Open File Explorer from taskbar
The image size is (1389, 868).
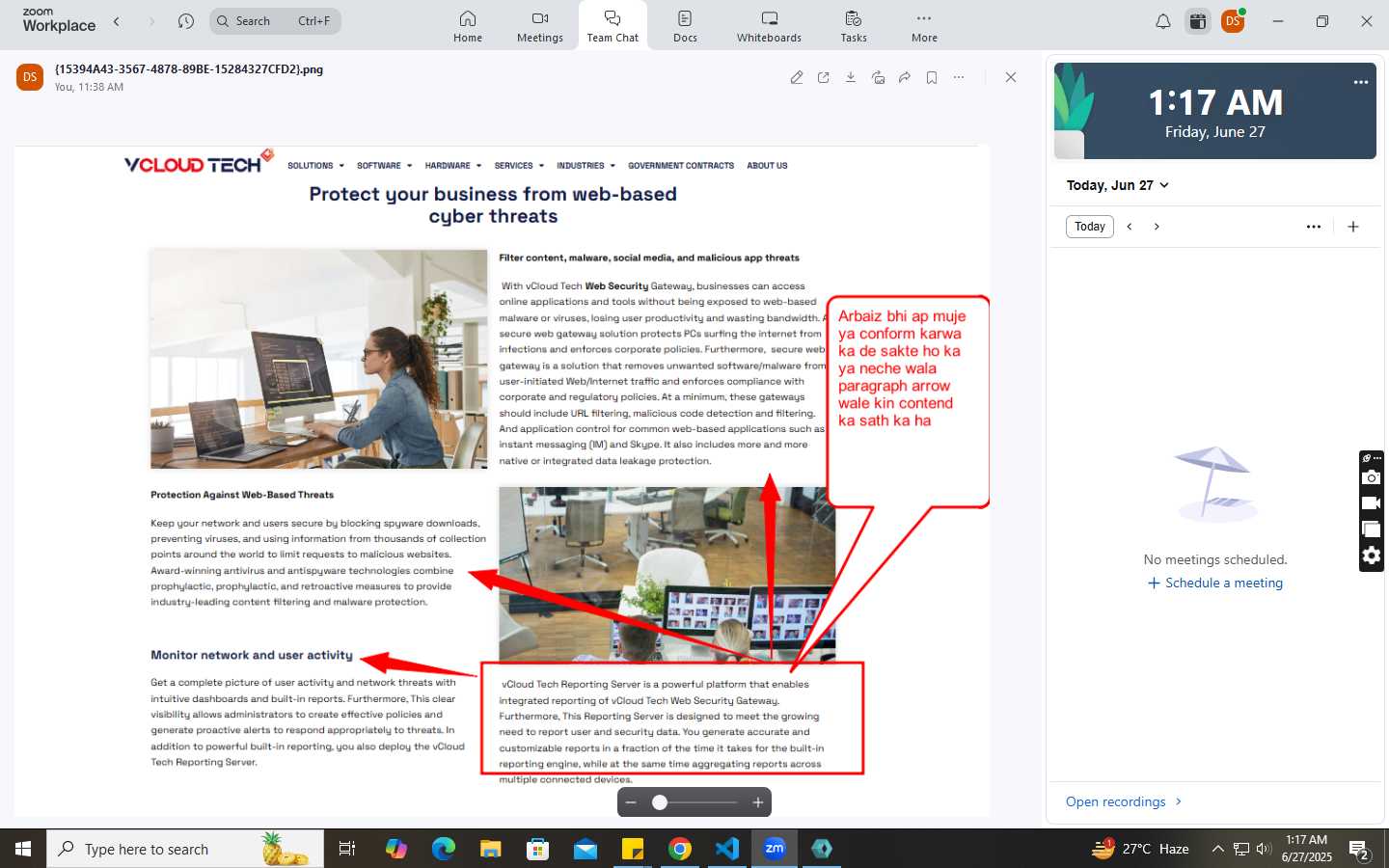coord(491,849)
